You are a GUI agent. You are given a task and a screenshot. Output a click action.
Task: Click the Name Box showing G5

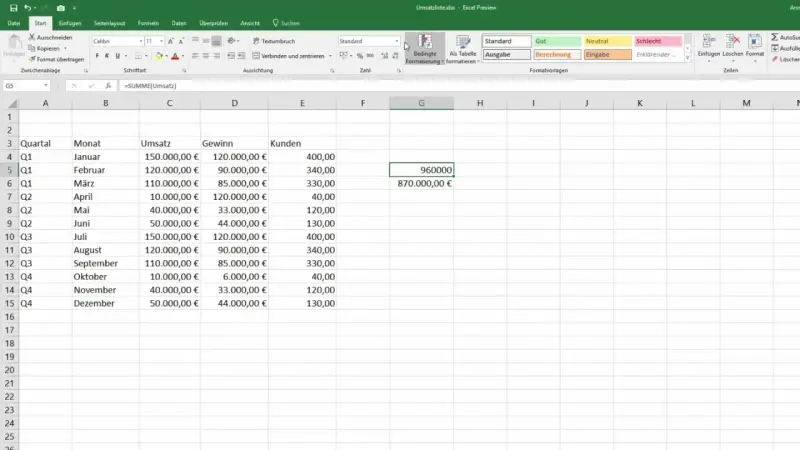pos(27,86)
